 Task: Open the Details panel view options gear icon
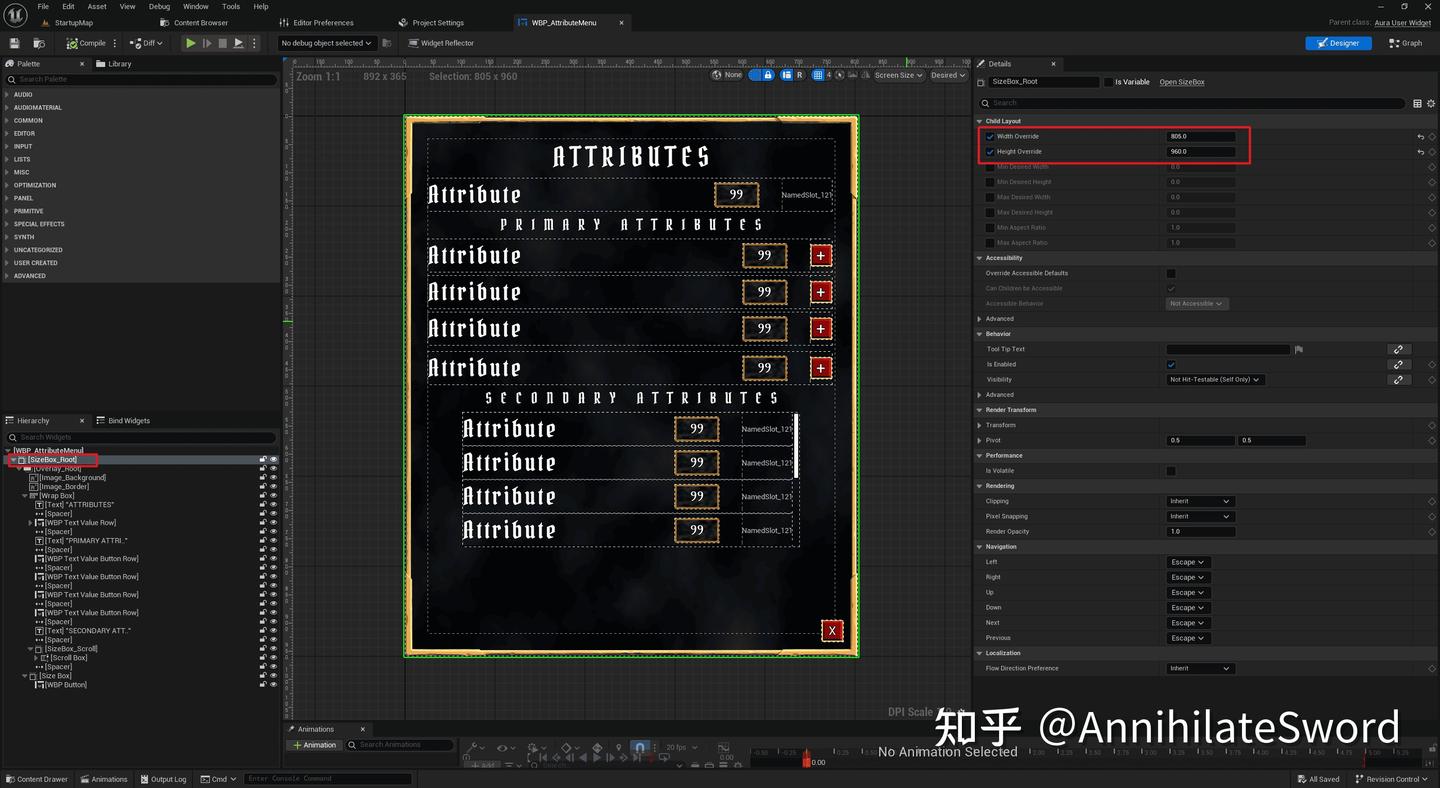point(1430,103)
